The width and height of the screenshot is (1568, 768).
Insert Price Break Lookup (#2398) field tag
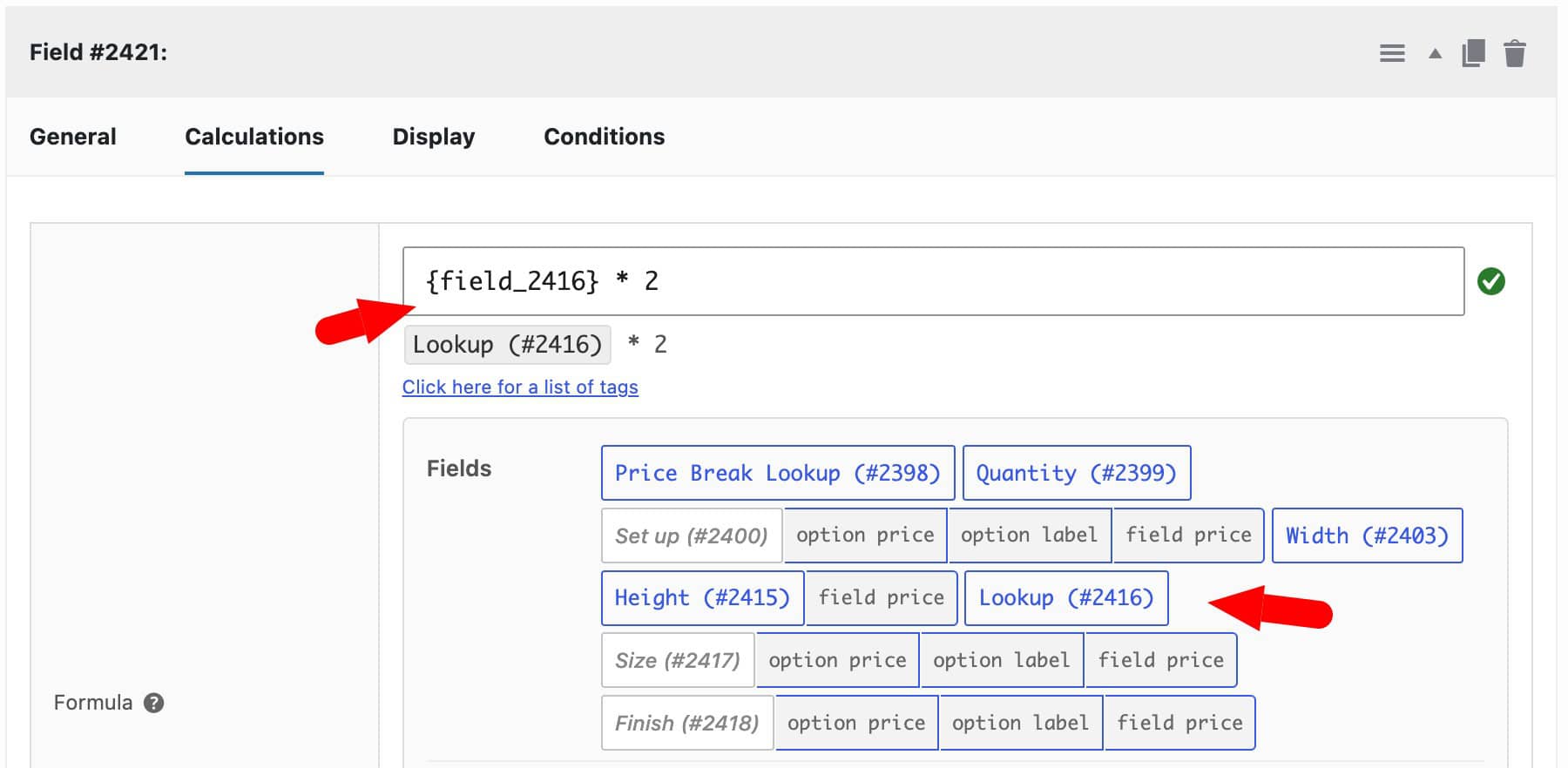click(x=778, y=473)
